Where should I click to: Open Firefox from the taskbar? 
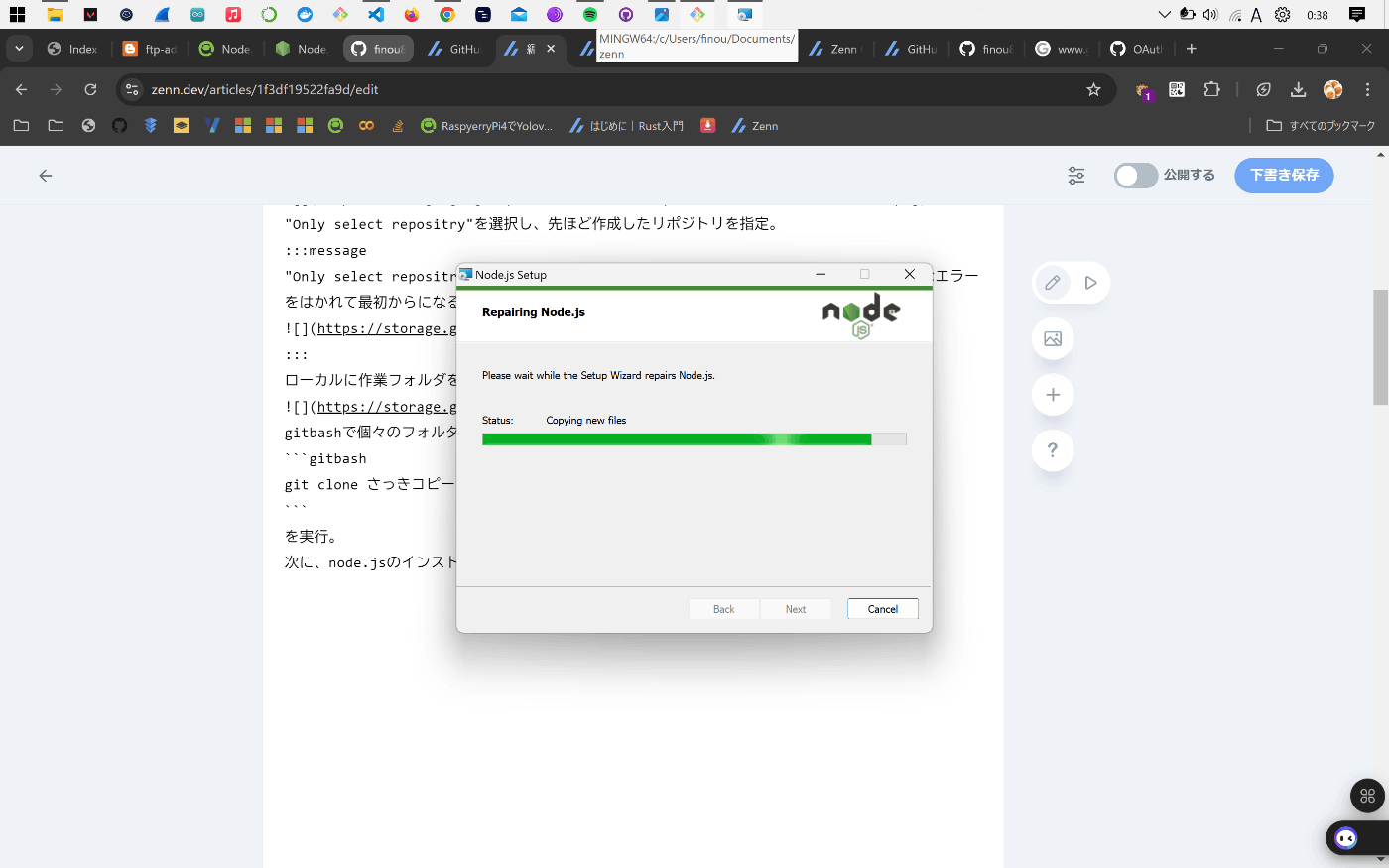click(411, 15)
